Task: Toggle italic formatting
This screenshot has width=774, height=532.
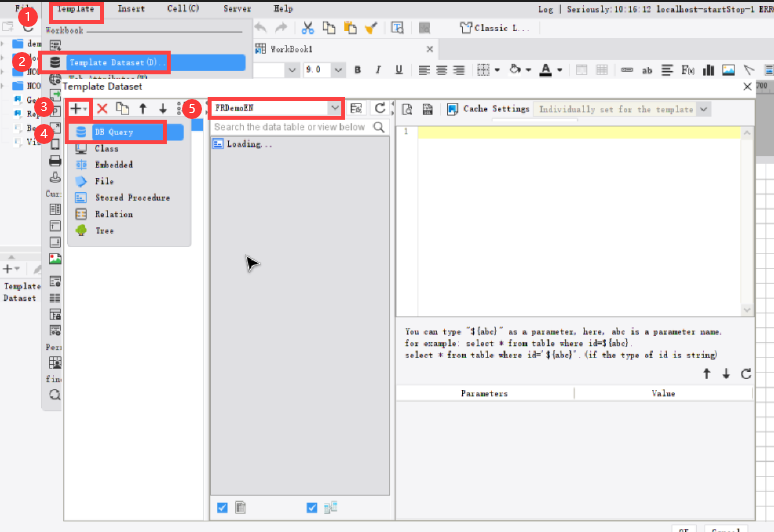Action: pyautogui.click(x=378, y=70)
